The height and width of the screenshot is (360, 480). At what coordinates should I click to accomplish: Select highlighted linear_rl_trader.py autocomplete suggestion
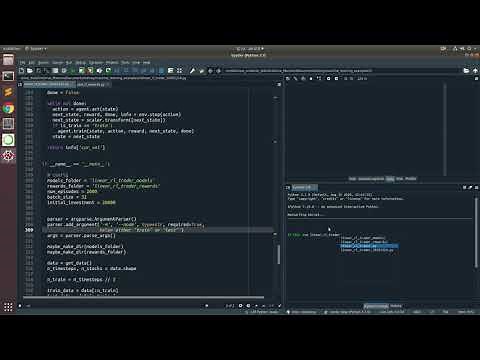pyautogui.click(x=369, y=246)
